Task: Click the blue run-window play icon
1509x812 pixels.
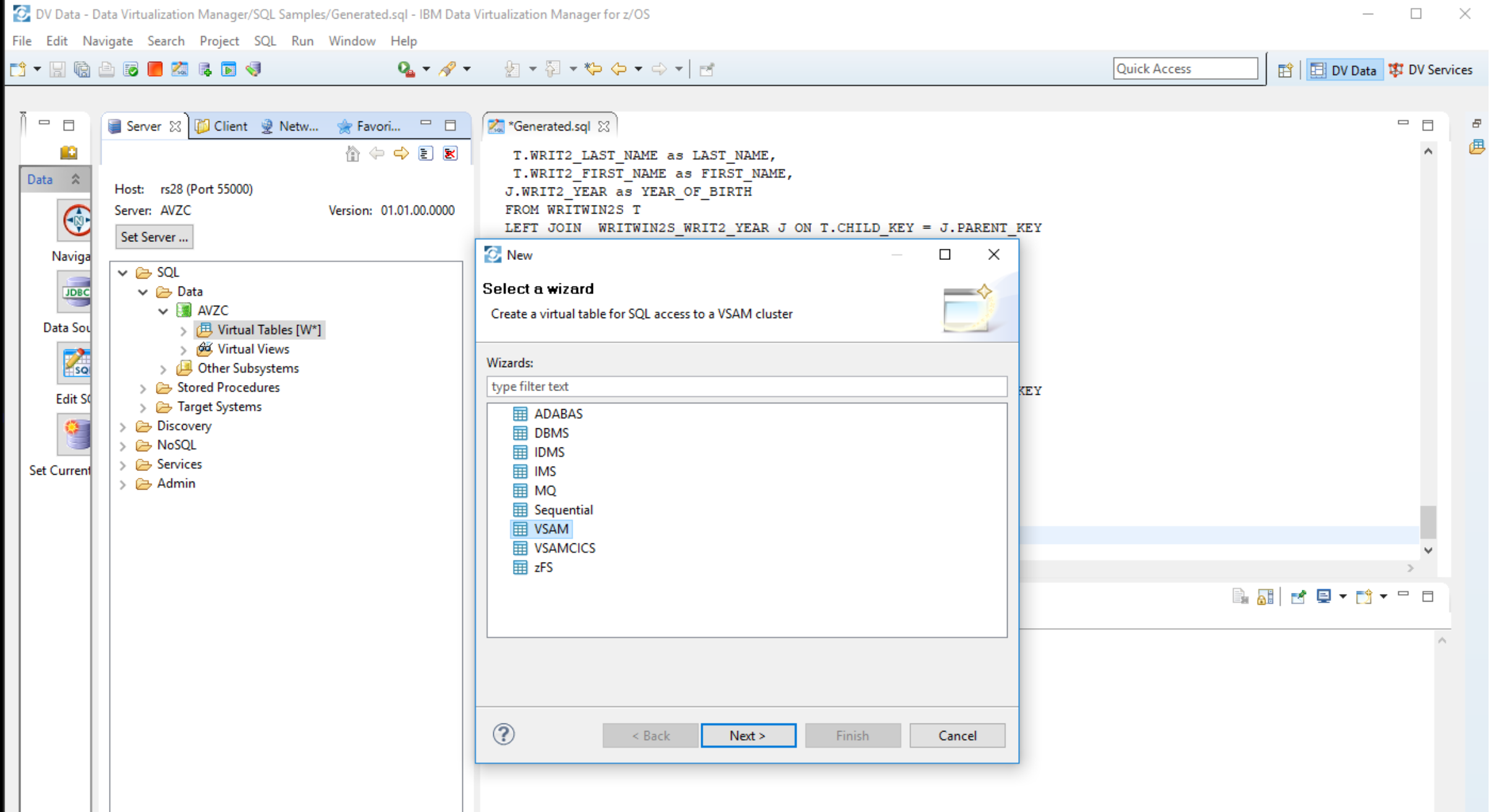Action: [228, 69]
